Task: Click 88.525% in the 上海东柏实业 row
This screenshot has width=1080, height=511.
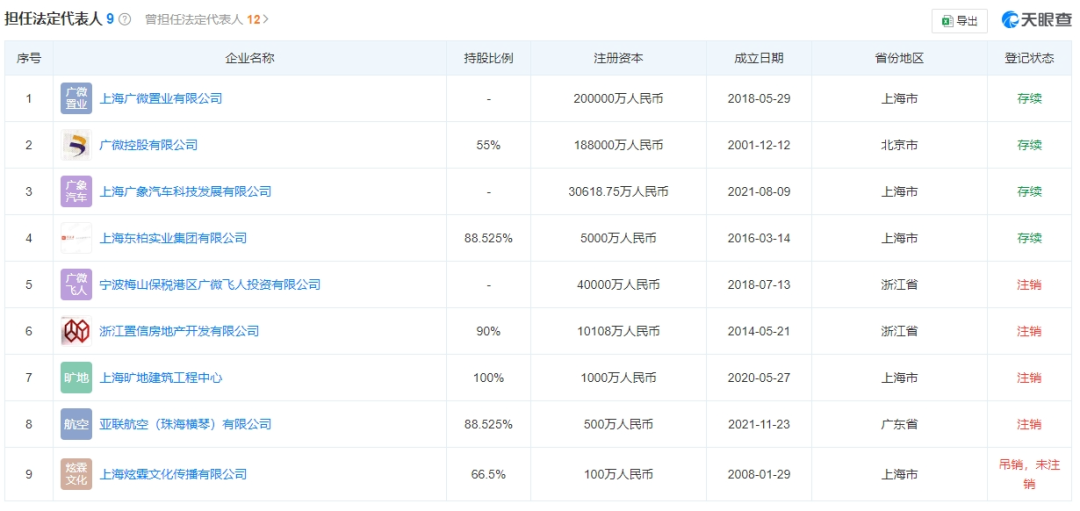Action: (x=488, y=238)
